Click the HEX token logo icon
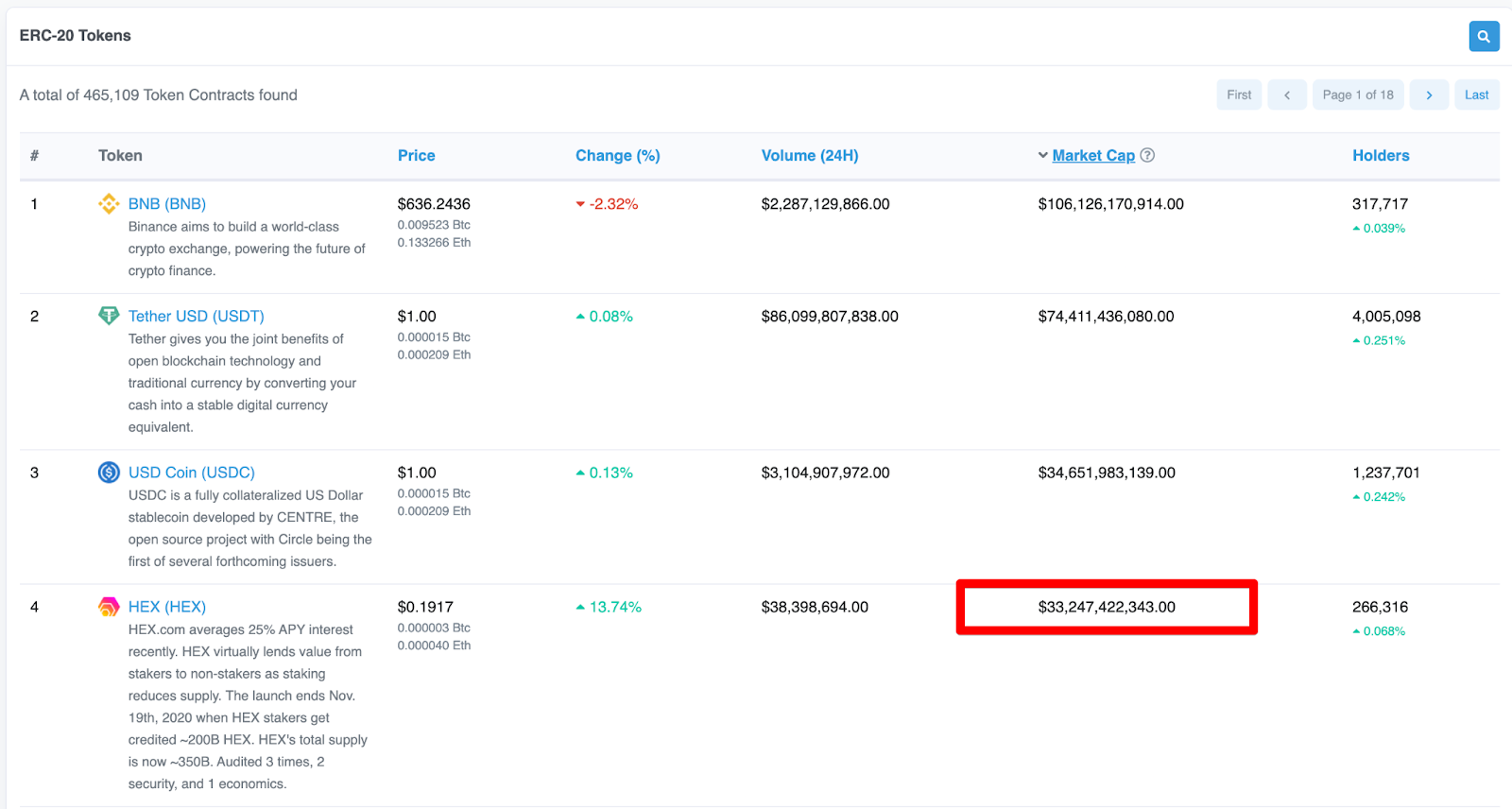This screenshot has width=1512, height=809. click(x=110, y=607)
